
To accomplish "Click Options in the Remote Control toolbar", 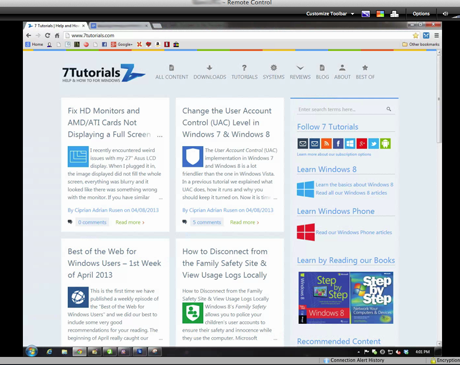I will click(421, 14).
